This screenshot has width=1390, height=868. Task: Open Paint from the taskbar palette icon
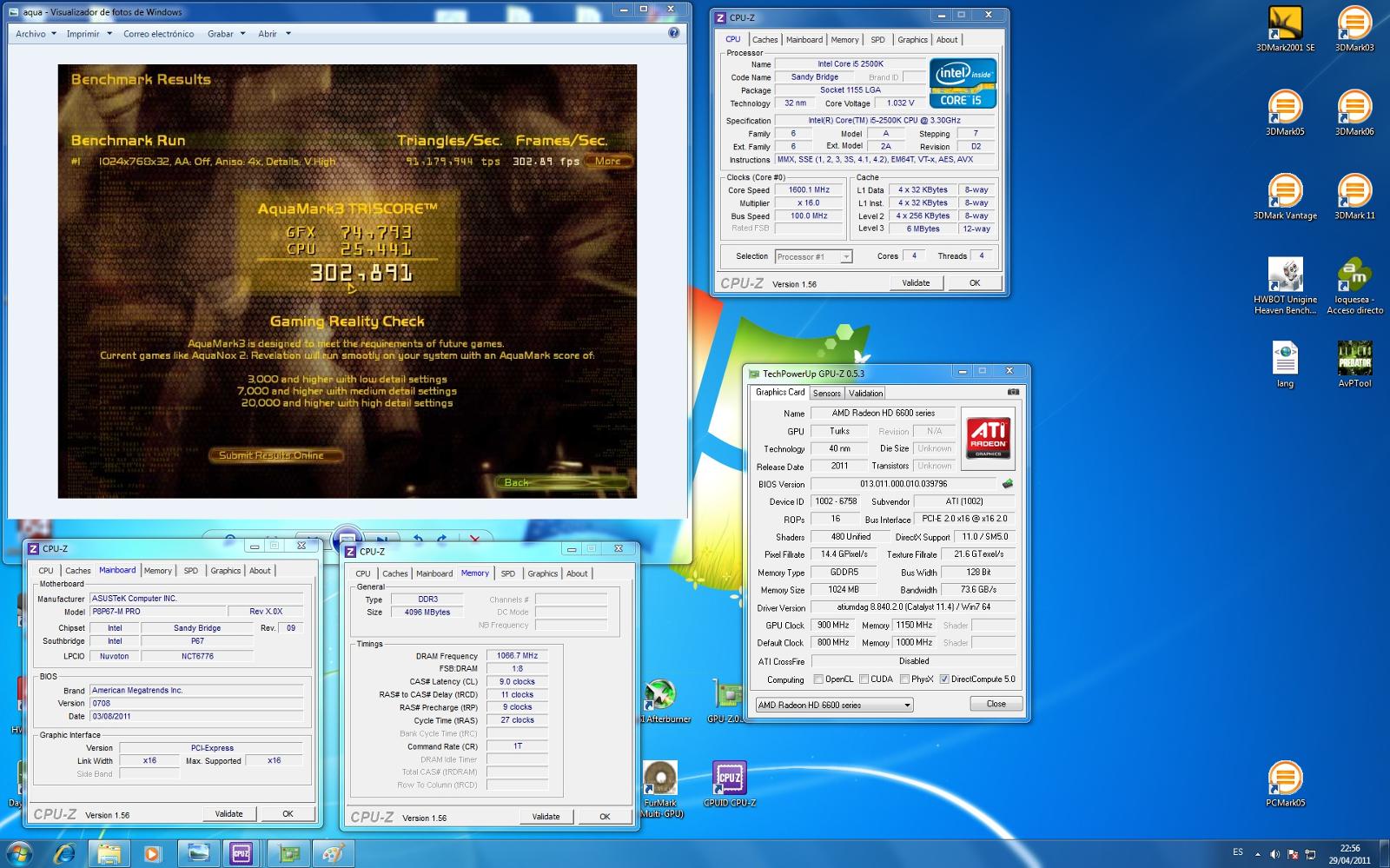click(333, 853)
